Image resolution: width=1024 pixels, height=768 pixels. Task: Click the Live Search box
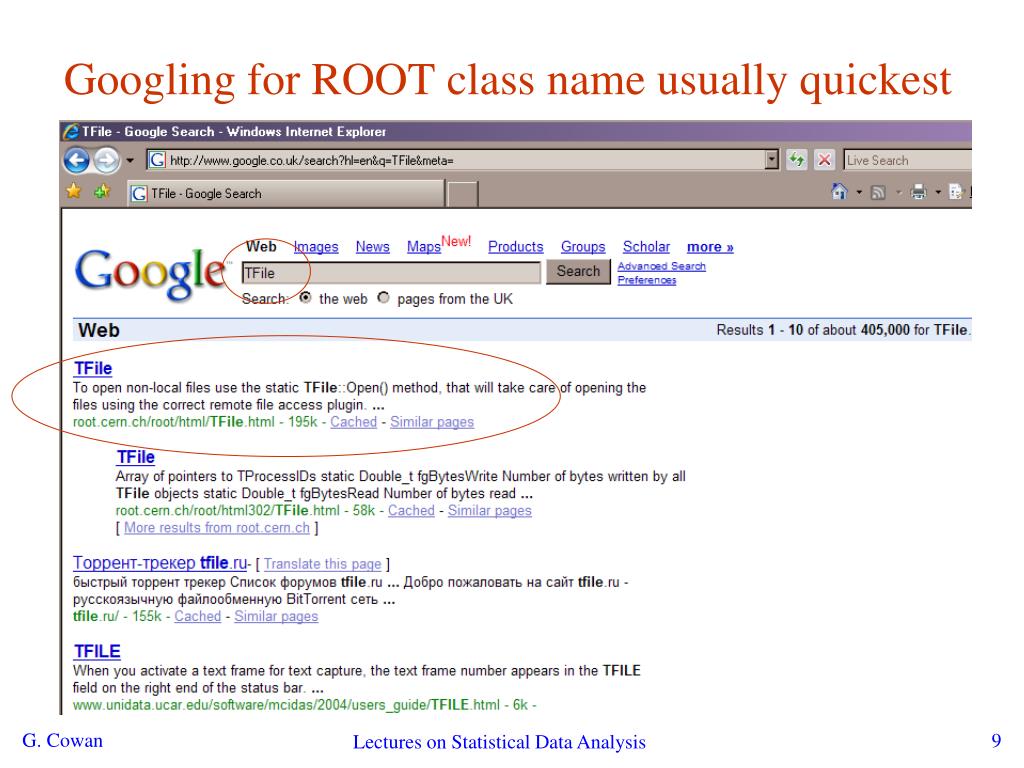[x=908, y=160]
